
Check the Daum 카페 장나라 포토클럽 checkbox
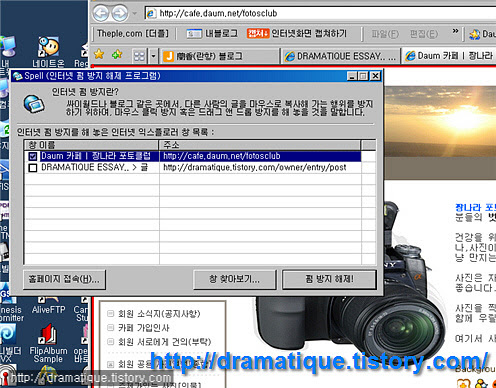[x=33, y=156]
